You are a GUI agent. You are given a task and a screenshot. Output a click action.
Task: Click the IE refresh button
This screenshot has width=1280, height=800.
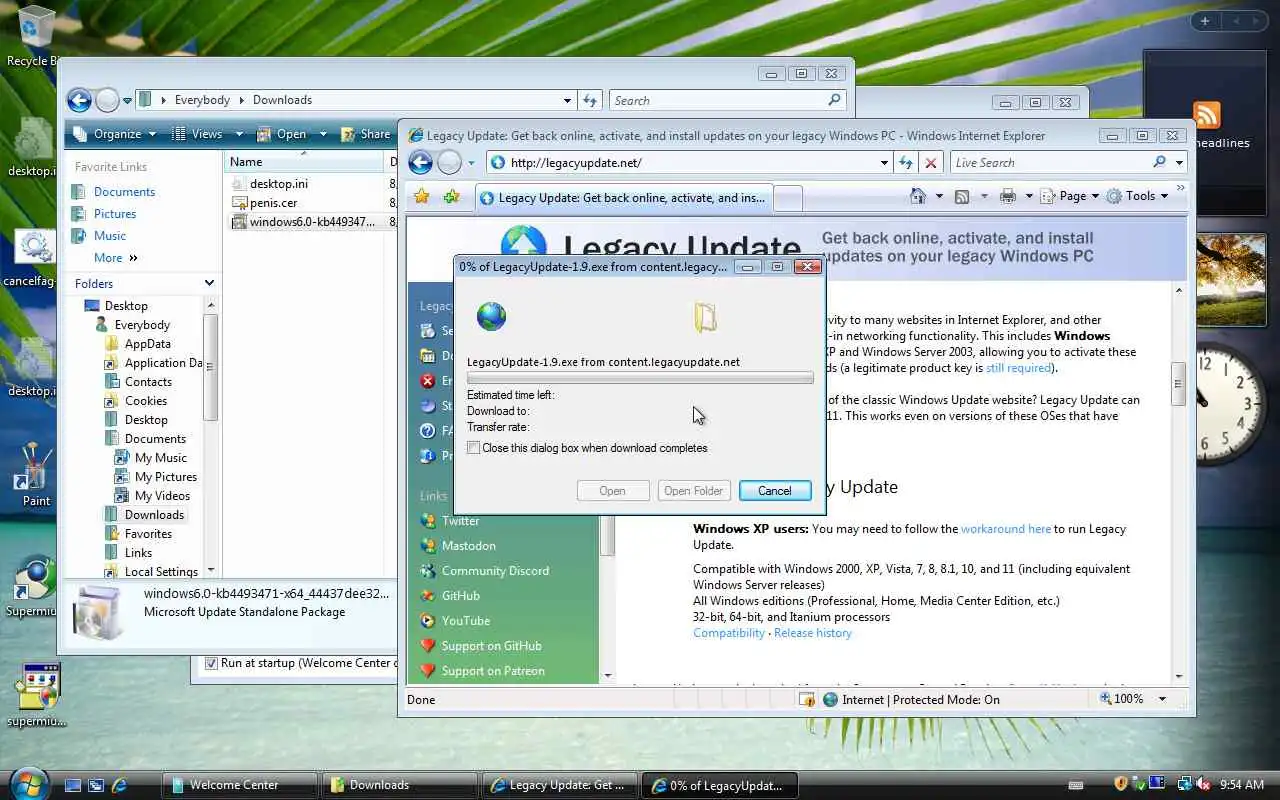click(906, 162)
